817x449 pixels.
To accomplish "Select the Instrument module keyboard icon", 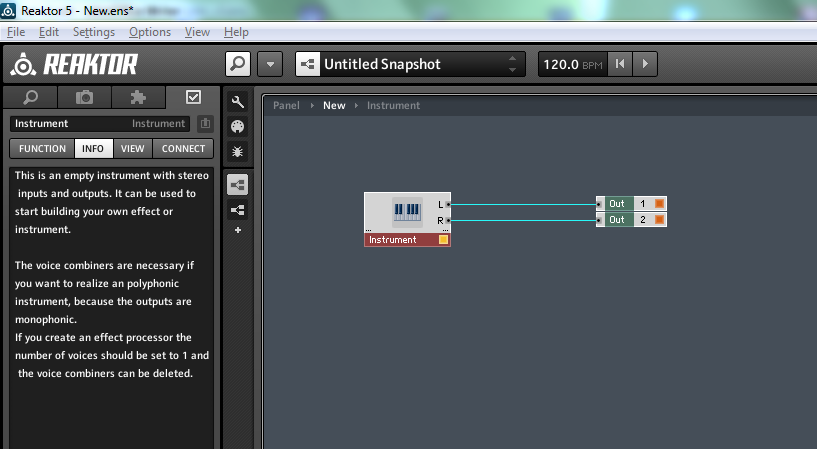I will [407, 211].
